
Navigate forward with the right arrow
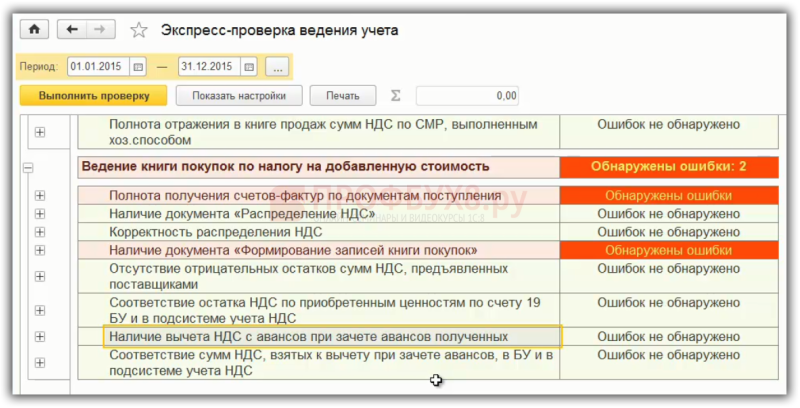click(x=100, y=30)
